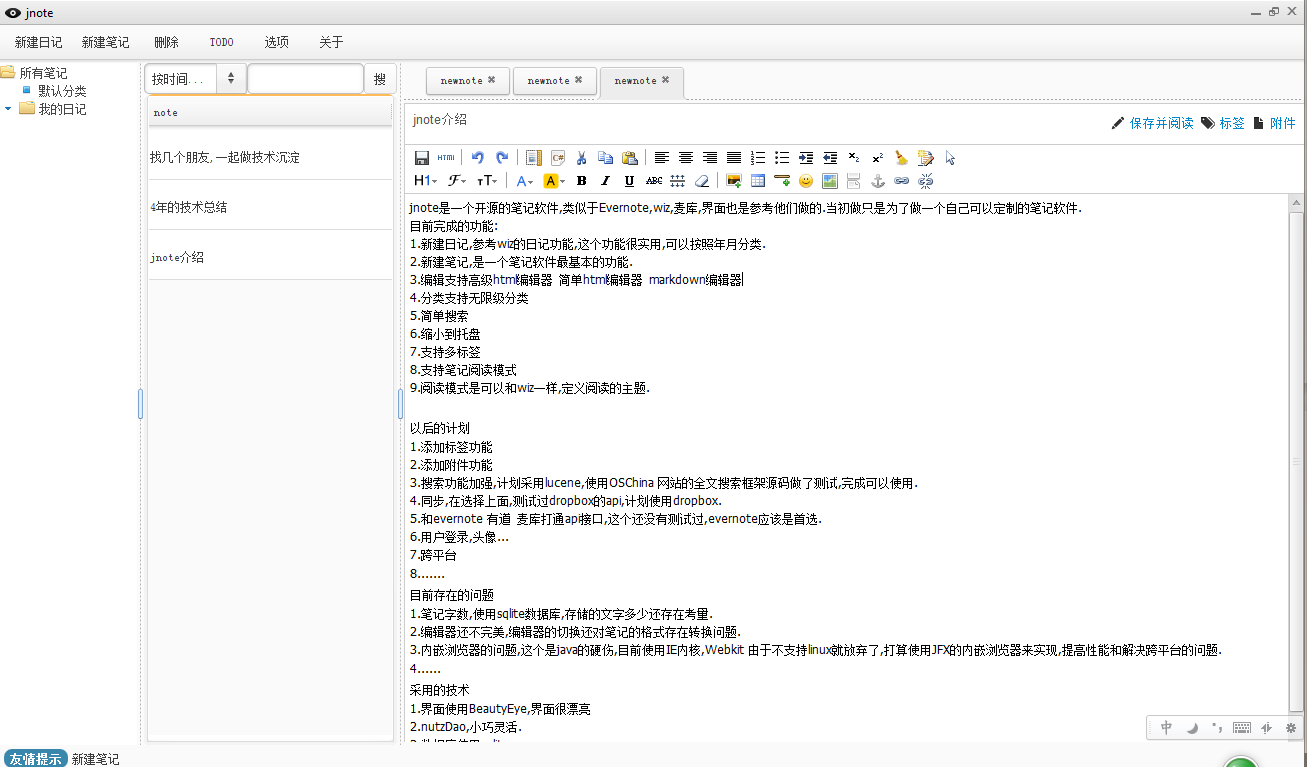Click the save floppy disk icon in editor
Image resolution: width=1307 pixels, height=767 pixels.
coord(422,158)
